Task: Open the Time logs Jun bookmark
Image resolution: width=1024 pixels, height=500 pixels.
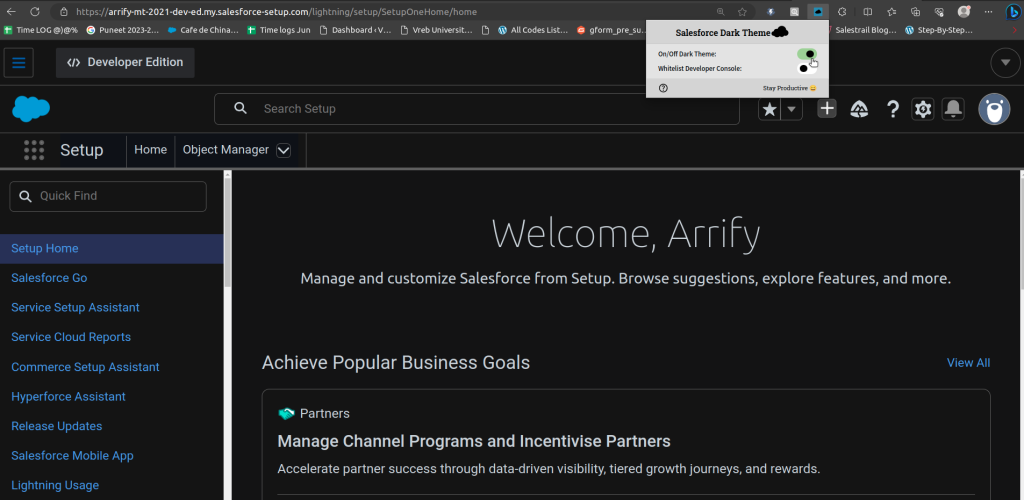Action: 279,30
